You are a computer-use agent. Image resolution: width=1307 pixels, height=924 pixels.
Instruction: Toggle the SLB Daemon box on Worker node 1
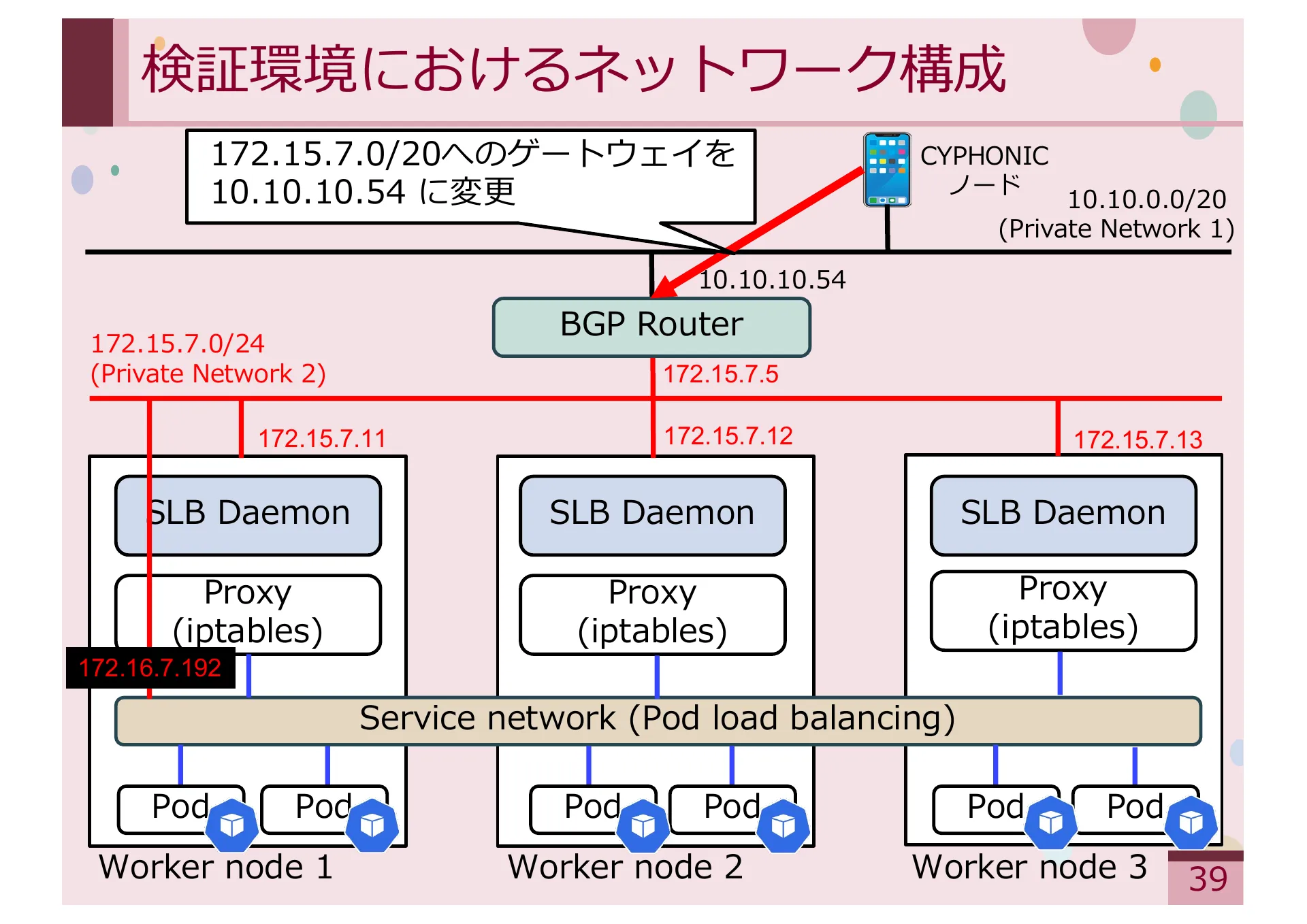pyautogui.click(x=248, y=514)
